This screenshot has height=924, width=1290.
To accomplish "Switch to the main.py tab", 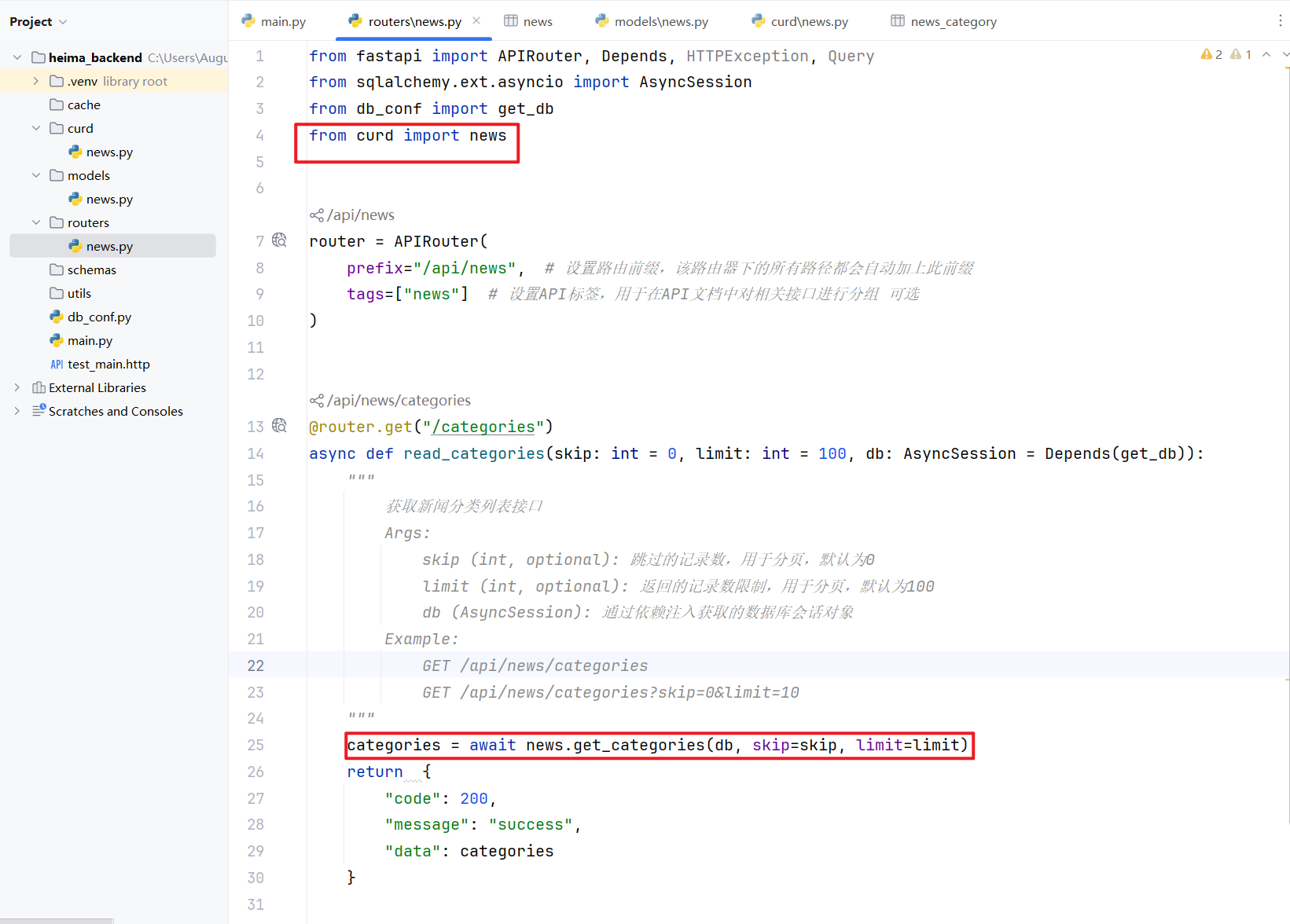I will coord(274,21).
